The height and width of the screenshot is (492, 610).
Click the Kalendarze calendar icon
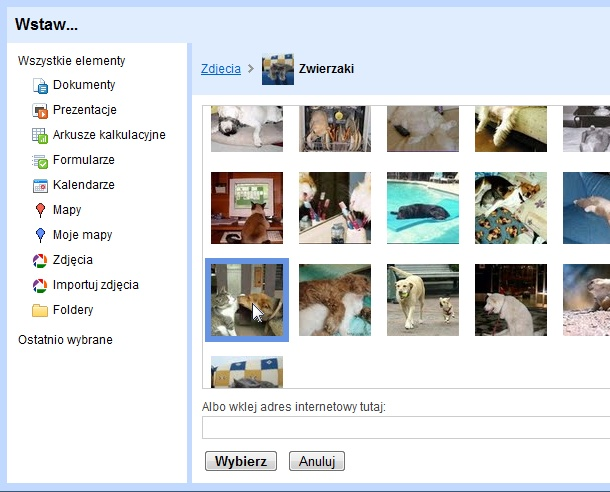point(40,186)
